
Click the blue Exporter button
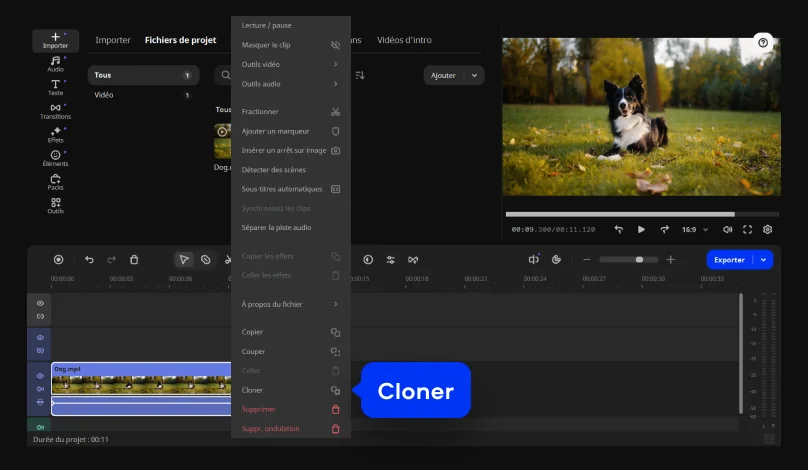[x=729, y=260]
